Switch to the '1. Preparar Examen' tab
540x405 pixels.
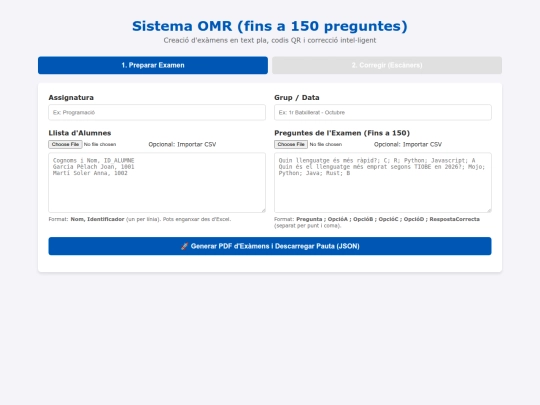[153, 65]
